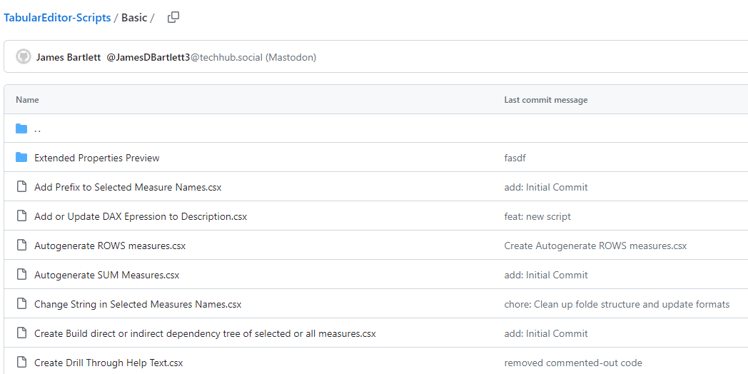The width and height of the screenshot is (748, 374).
Task: Click file icon beside Autogenerate SUM Measures.csx
Action: 21,275
